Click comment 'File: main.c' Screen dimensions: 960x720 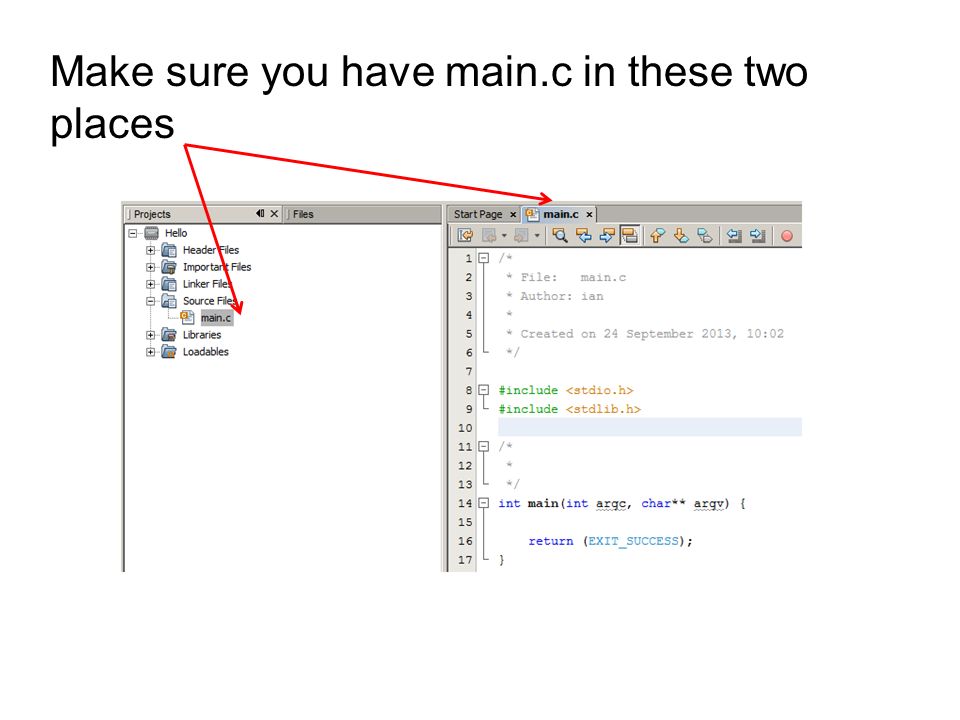pyautogui.click(x=573, y=277)
